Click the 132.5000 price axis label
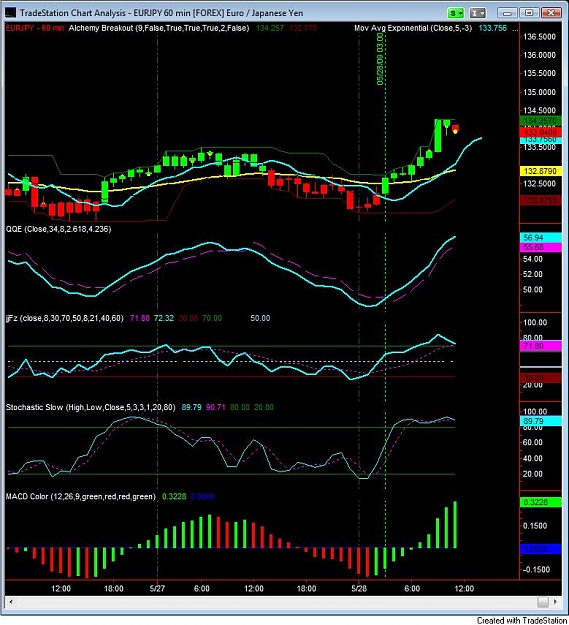This screenshot has height=625, width=569. coord(540,184)
